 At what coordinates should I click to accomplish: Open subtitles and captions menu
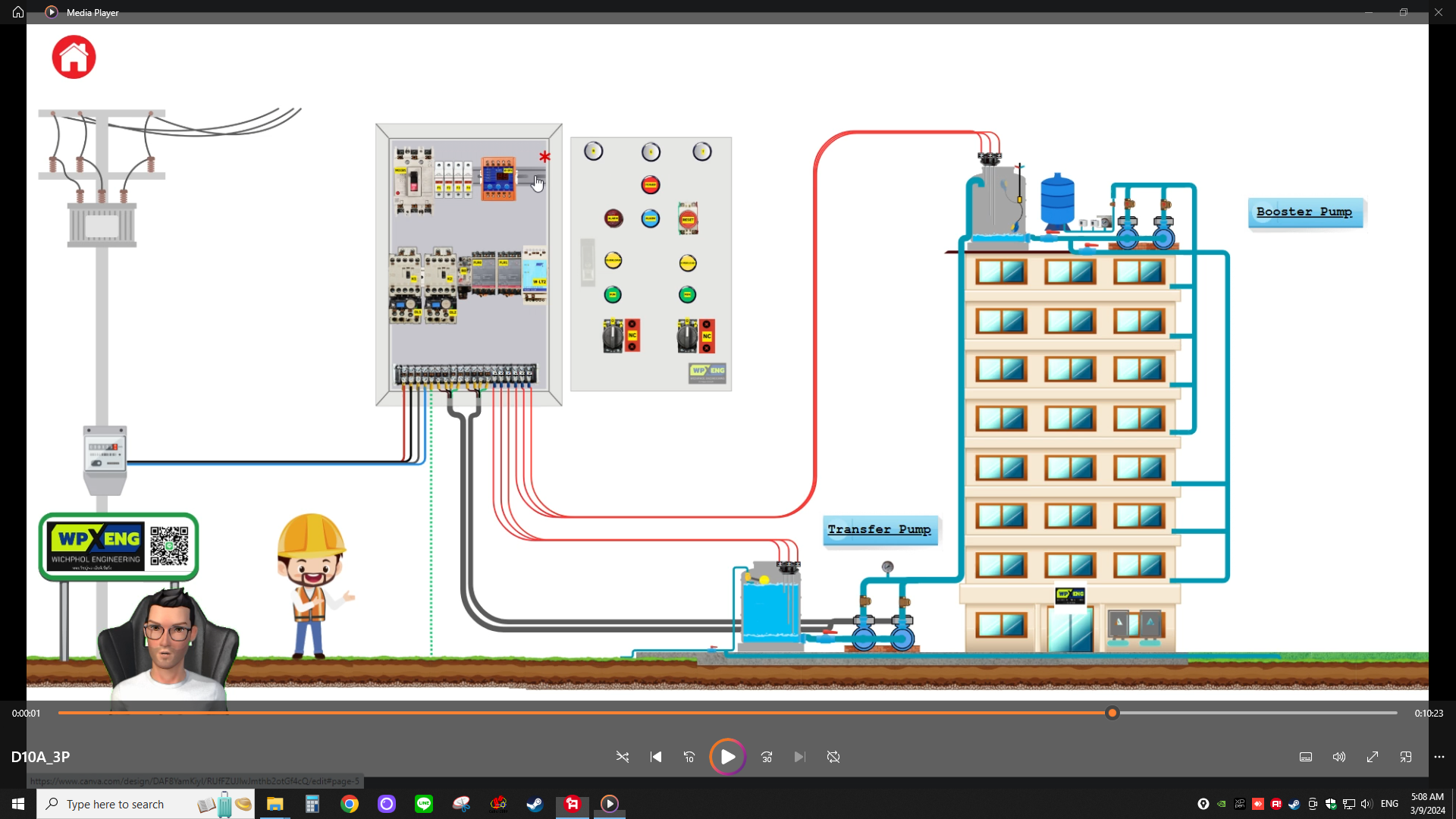point(1306,757)
